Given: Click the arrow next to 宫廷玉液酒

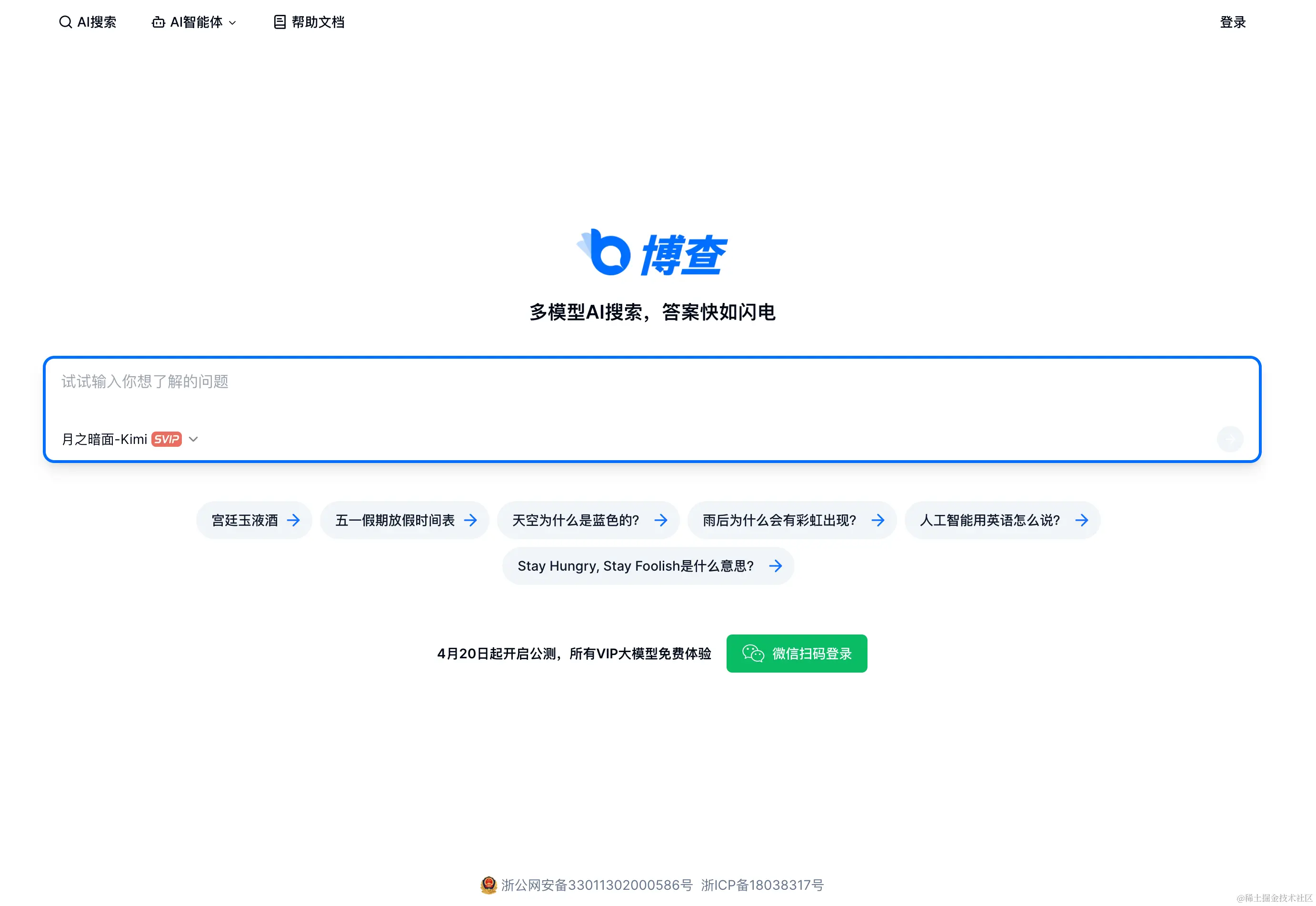Looking at the screenshot, I should 293,520.
